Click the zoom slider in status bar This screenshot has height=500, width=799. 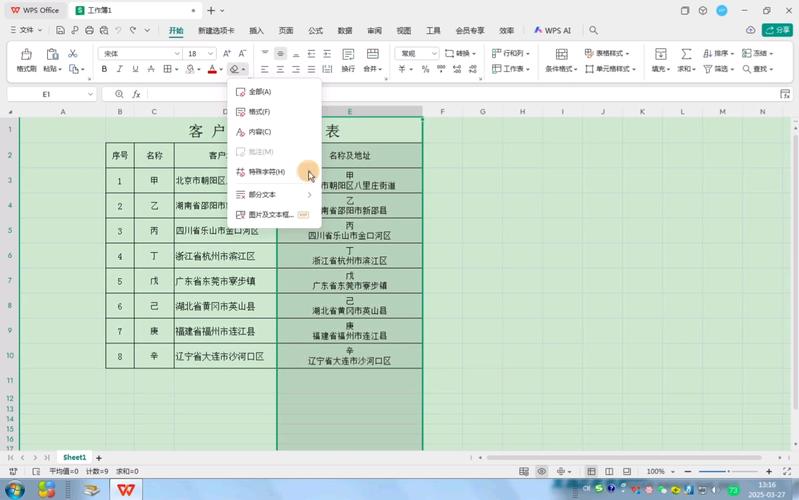point(728,471)
